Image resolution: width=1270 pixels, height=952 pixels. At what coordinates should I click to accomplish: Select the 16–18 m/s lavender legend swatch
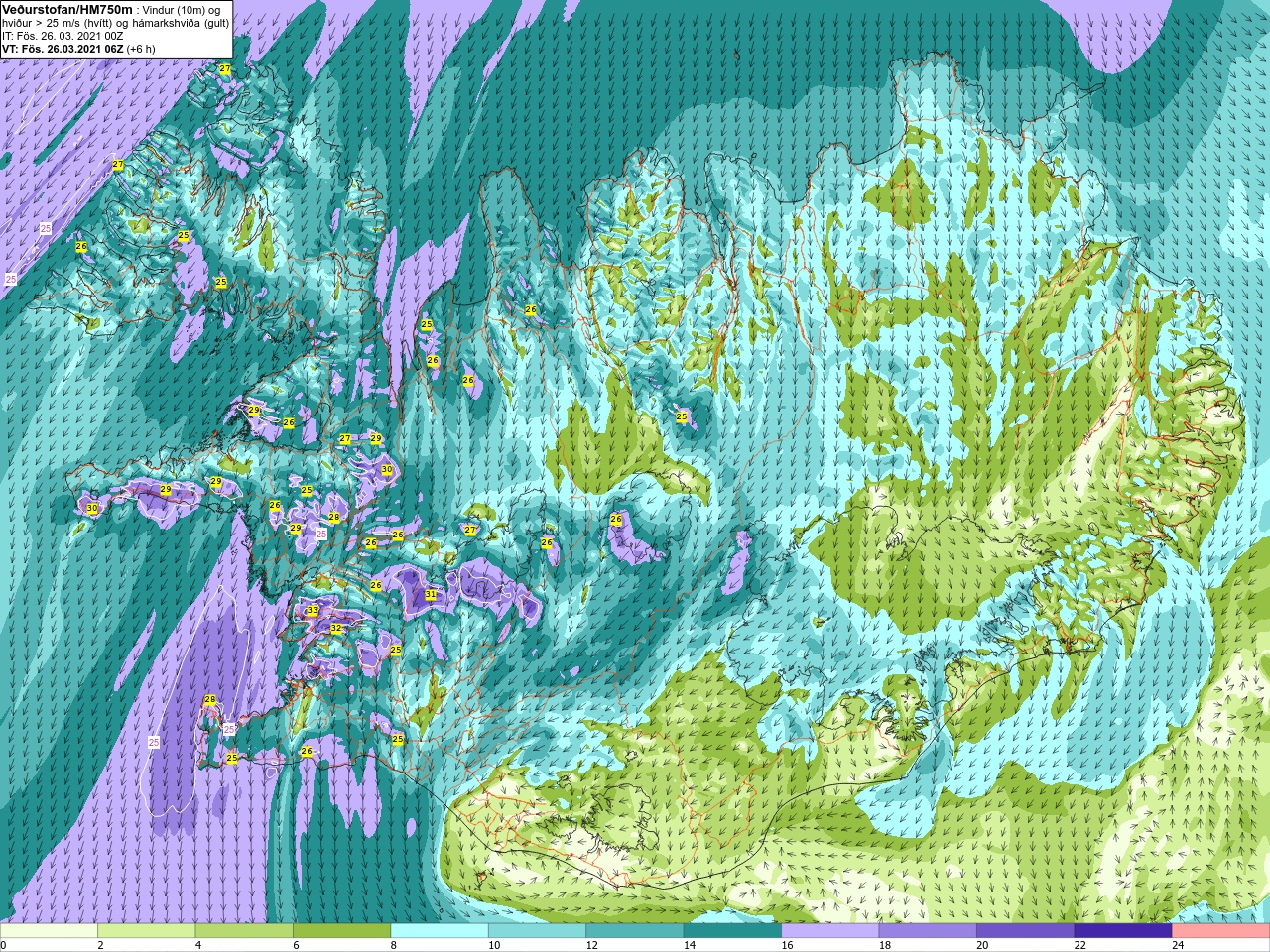(830, 931)
